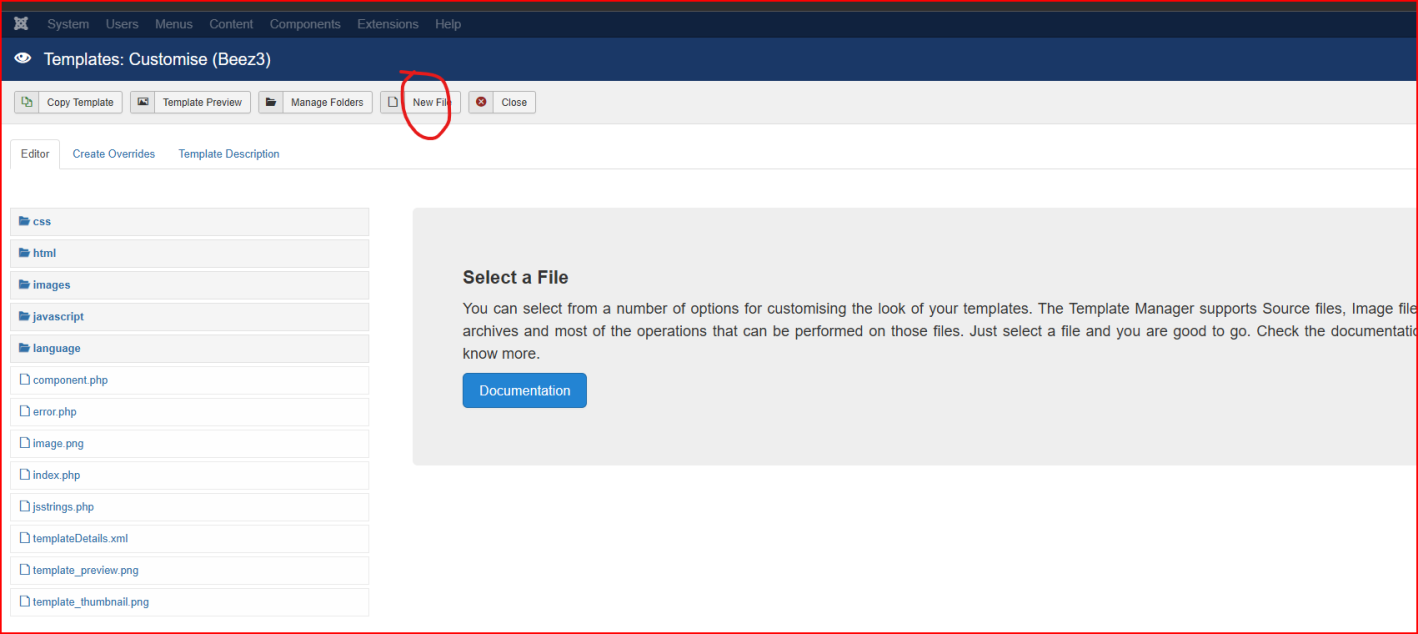Click the Template Preview image icon
The image size is (1418, 634).
coord(143,102)
